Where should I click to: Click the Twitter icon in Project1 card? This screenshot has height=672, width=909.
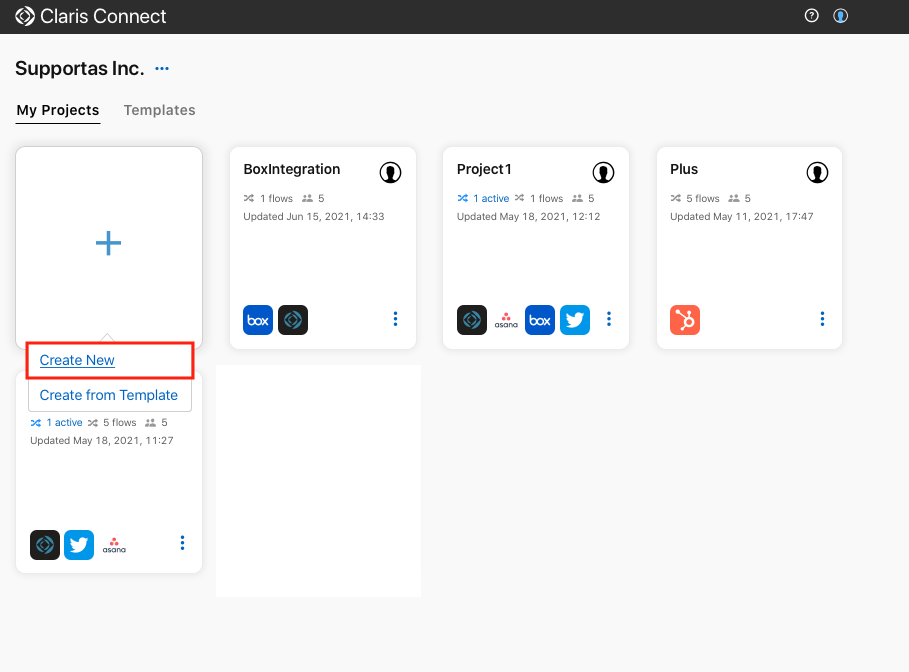[575, 320]
